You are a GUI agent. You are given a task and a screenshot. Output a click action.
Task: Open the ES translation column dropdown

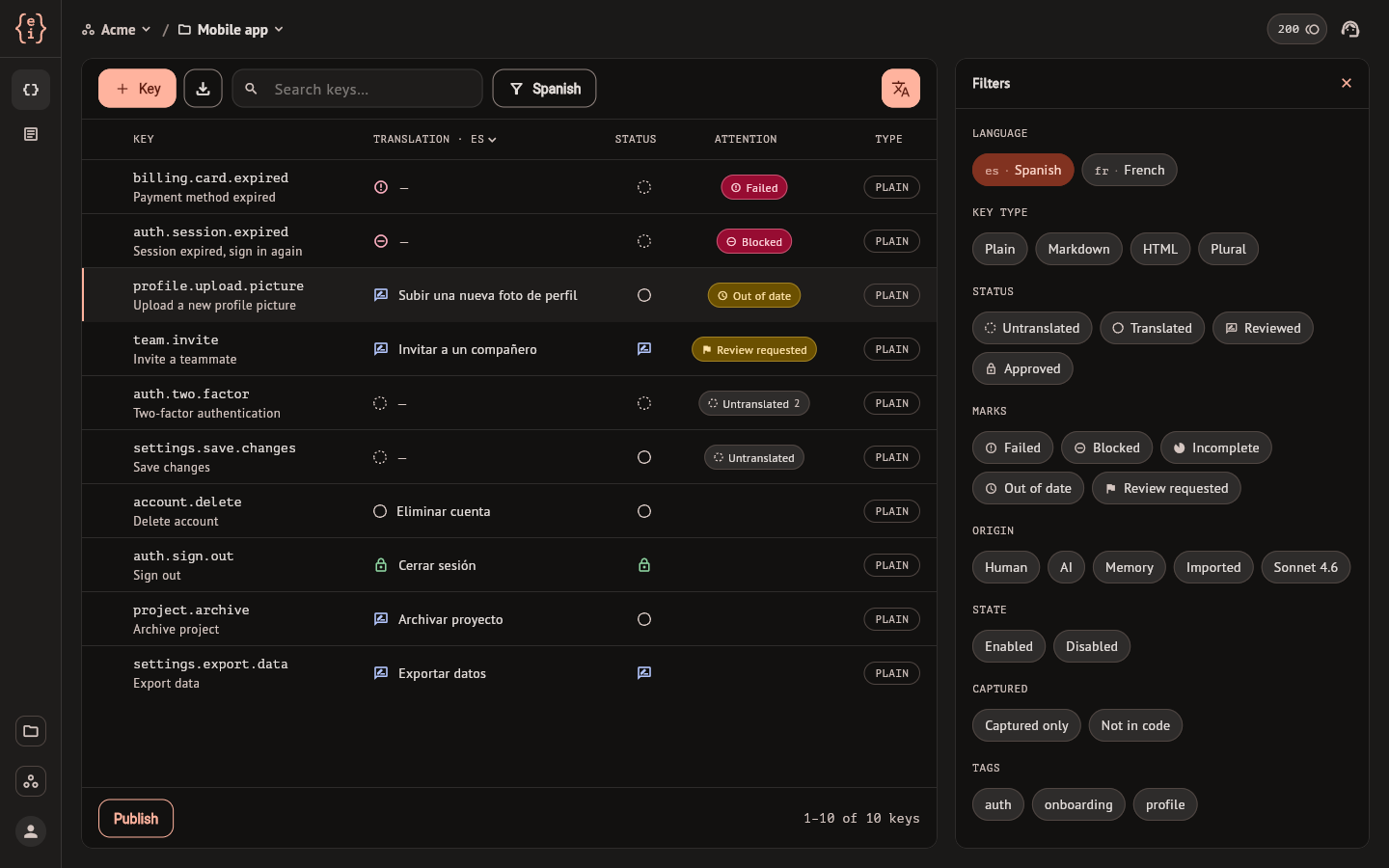pos(483,139)
